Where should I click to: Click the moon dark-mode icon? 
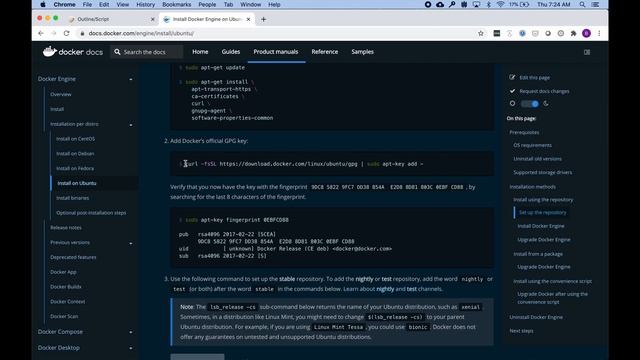tap(546, 104)
